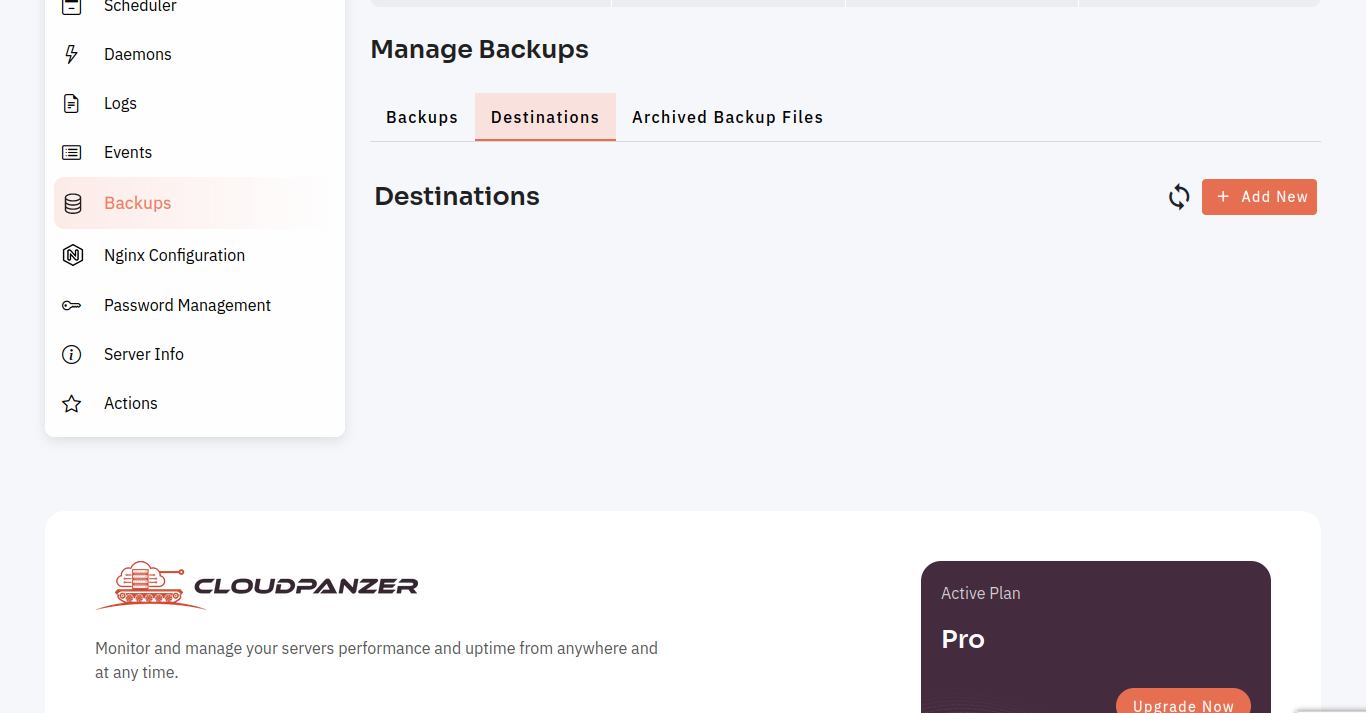Screen dimensions: 1366x713
Task: Click the Nginx Configuration hexagon icon
Action: click(x=72, y=255)
